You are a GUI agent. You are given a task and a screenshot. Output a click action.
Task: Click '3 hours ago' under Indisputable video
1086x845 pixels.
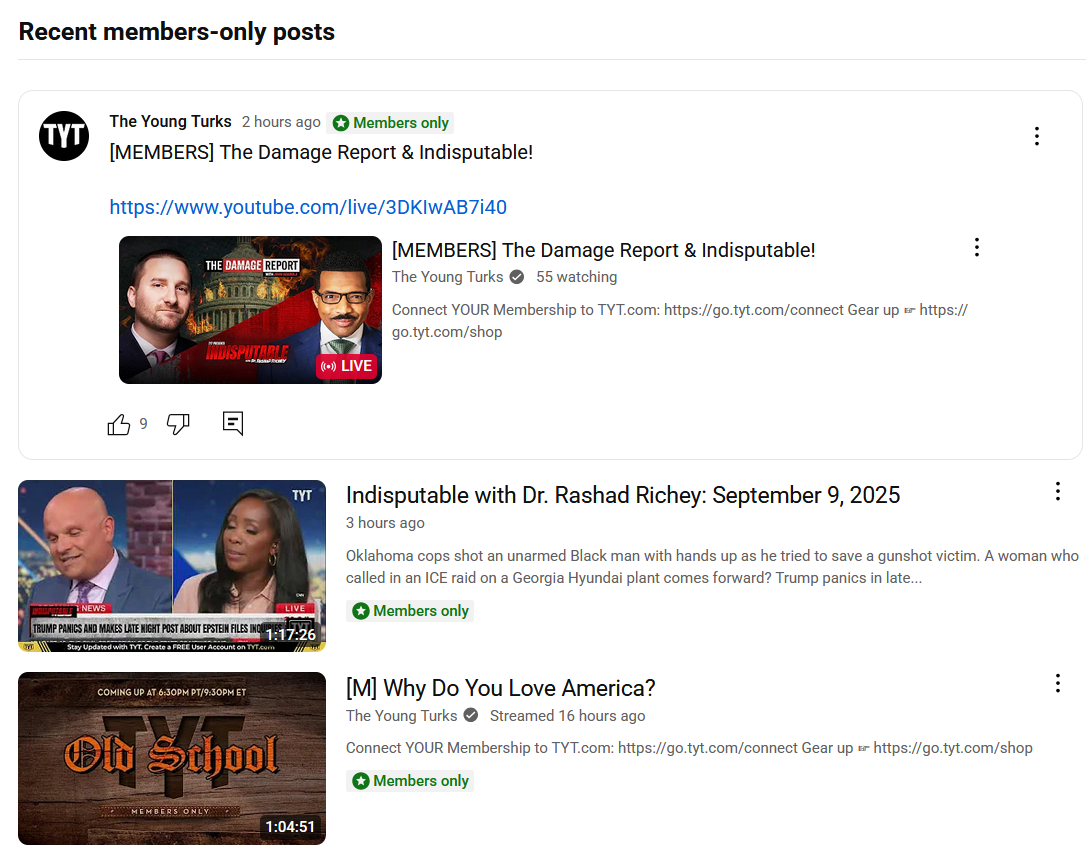[x=385, y=523]
